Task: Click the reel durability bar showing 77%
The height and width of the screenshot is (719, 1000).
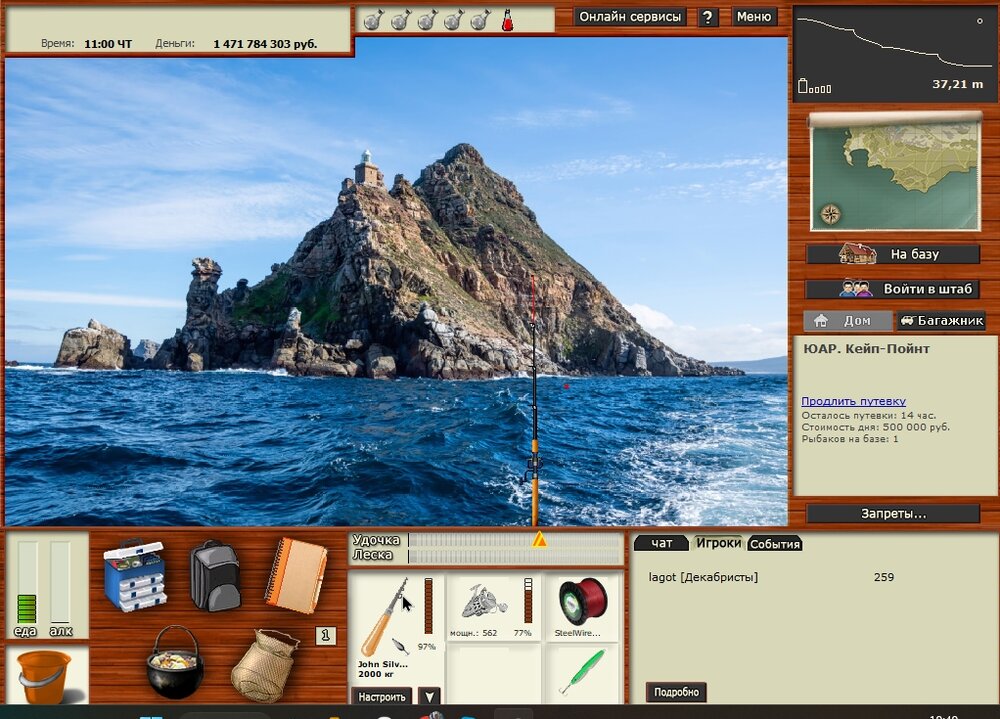Action: coord(528,600)
